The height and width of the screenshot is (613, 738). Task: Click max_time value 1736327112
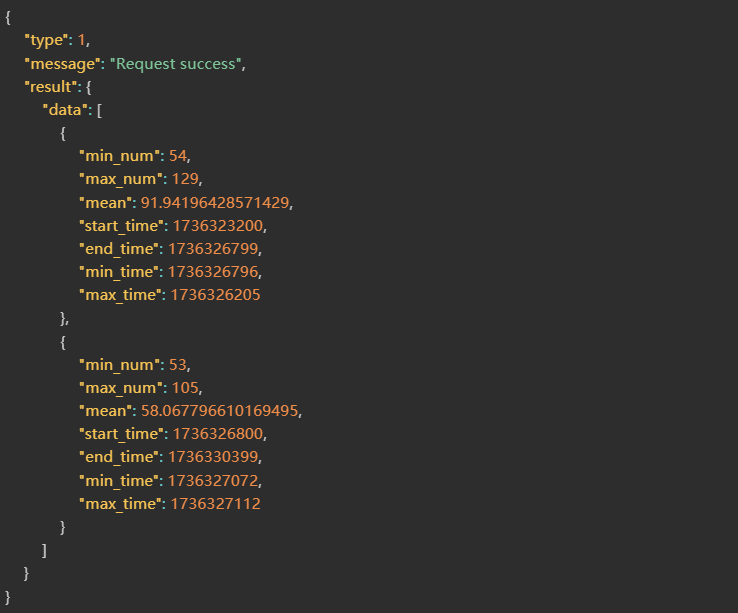pos(215,504)
